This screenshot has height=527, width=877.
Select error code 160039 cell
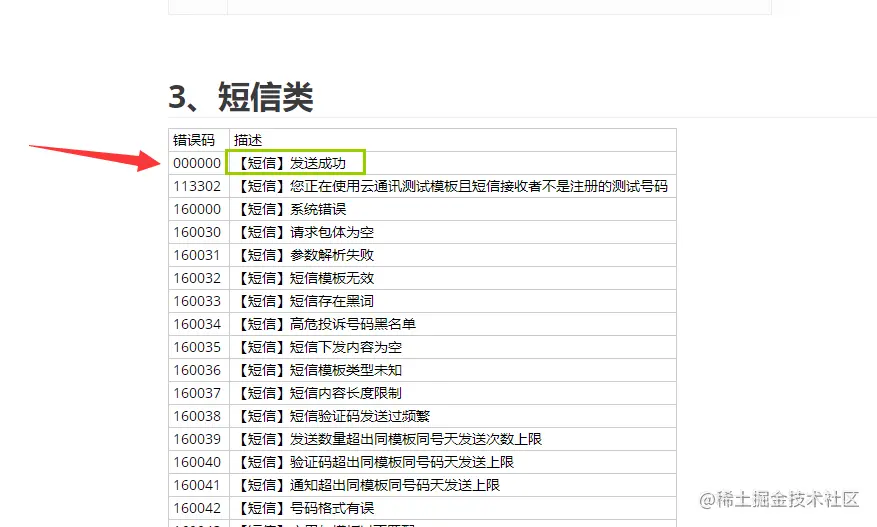pos(197,439)
